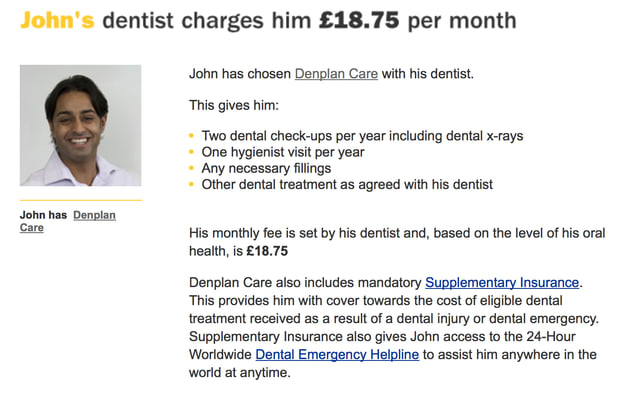This screenshot has height=396, width=640.
Task: Click the yellow "John's" word in heading
Action: click(57, 20)
